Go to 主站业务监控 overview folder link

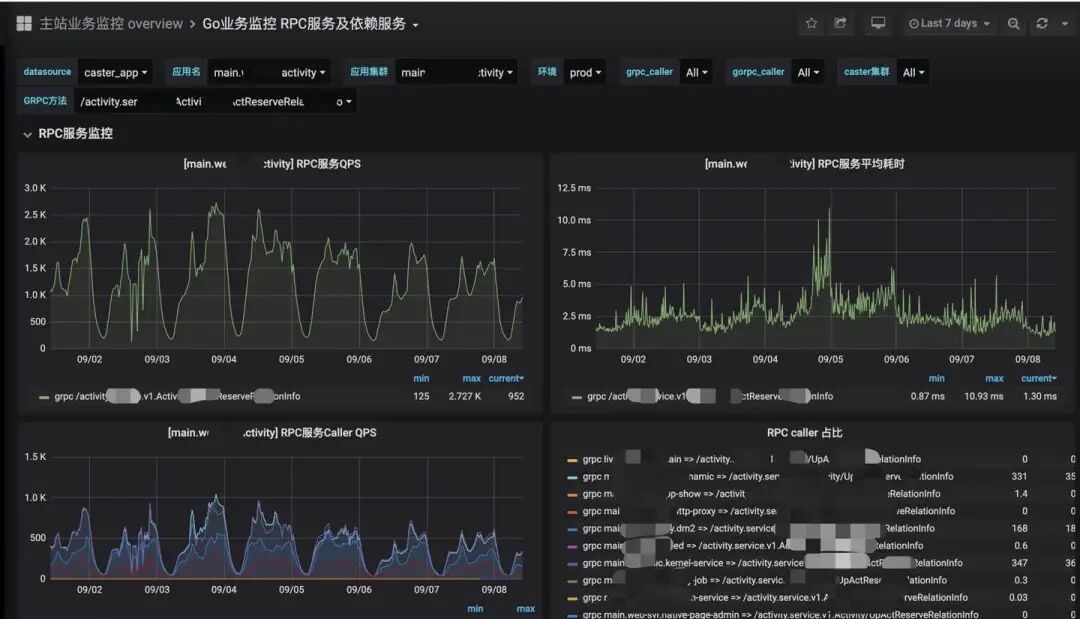111,24
